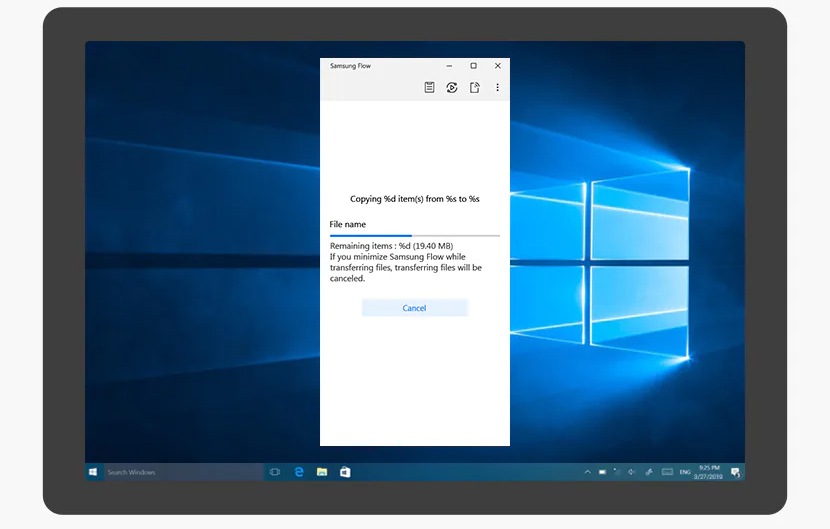Maximize the Samsung Flow window
Screen dimensions: 830x529
coord(474,66)
